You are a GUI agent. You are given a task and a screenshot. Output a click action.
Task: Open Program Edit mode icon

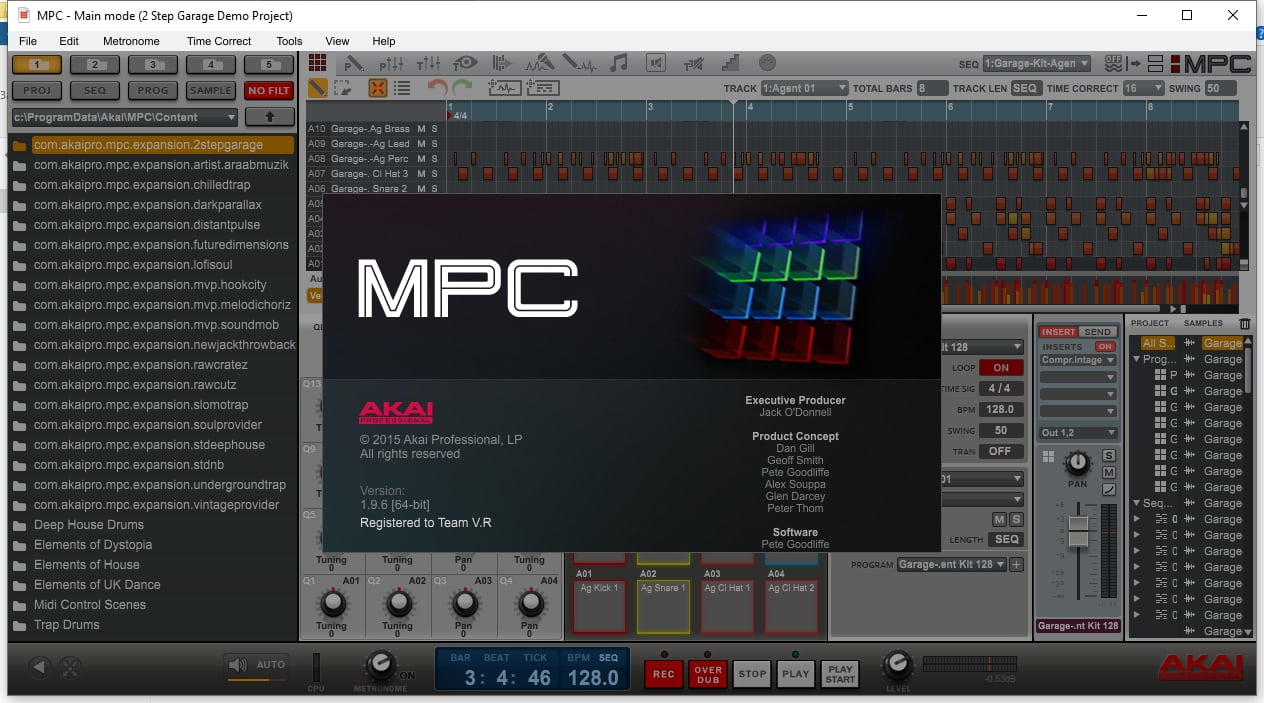point(354,63)
